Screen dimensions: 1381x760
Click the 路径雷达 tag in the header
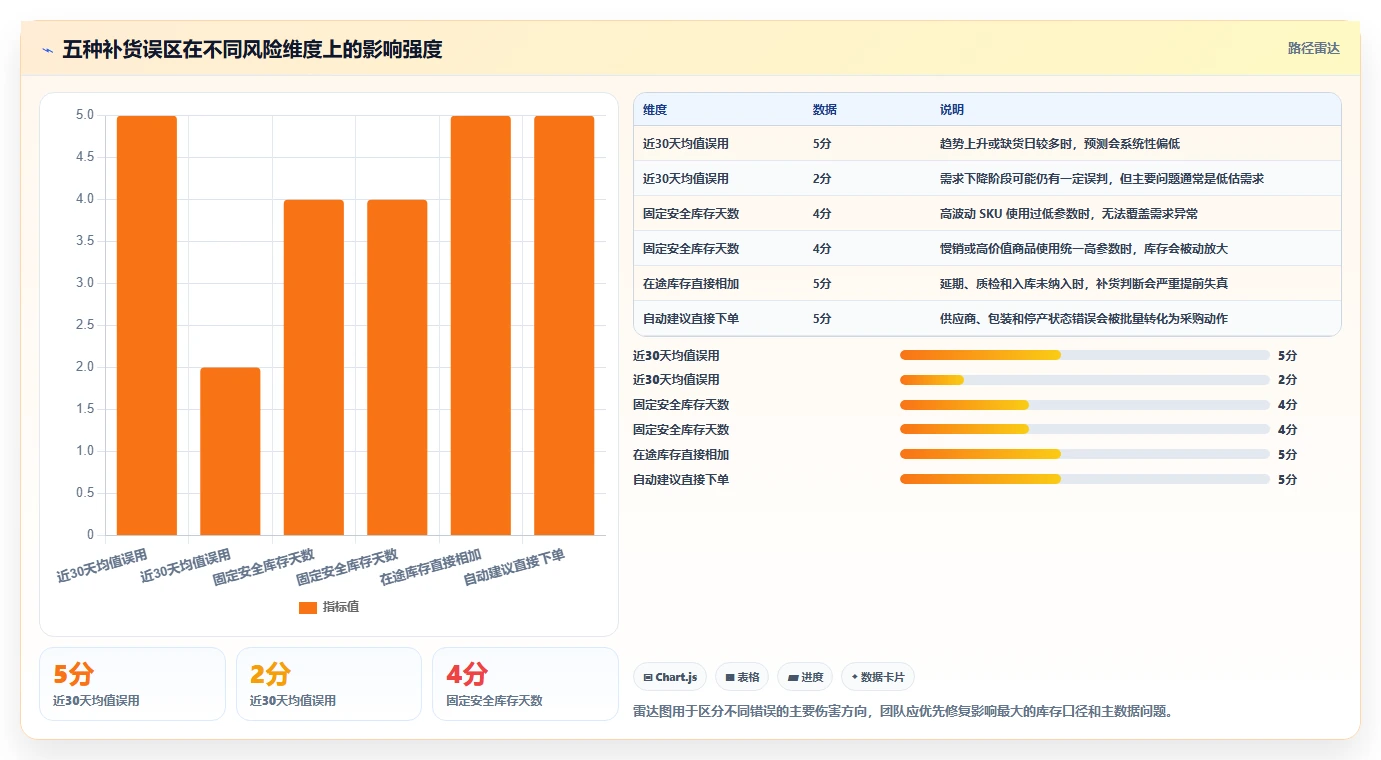point(1313,48)
